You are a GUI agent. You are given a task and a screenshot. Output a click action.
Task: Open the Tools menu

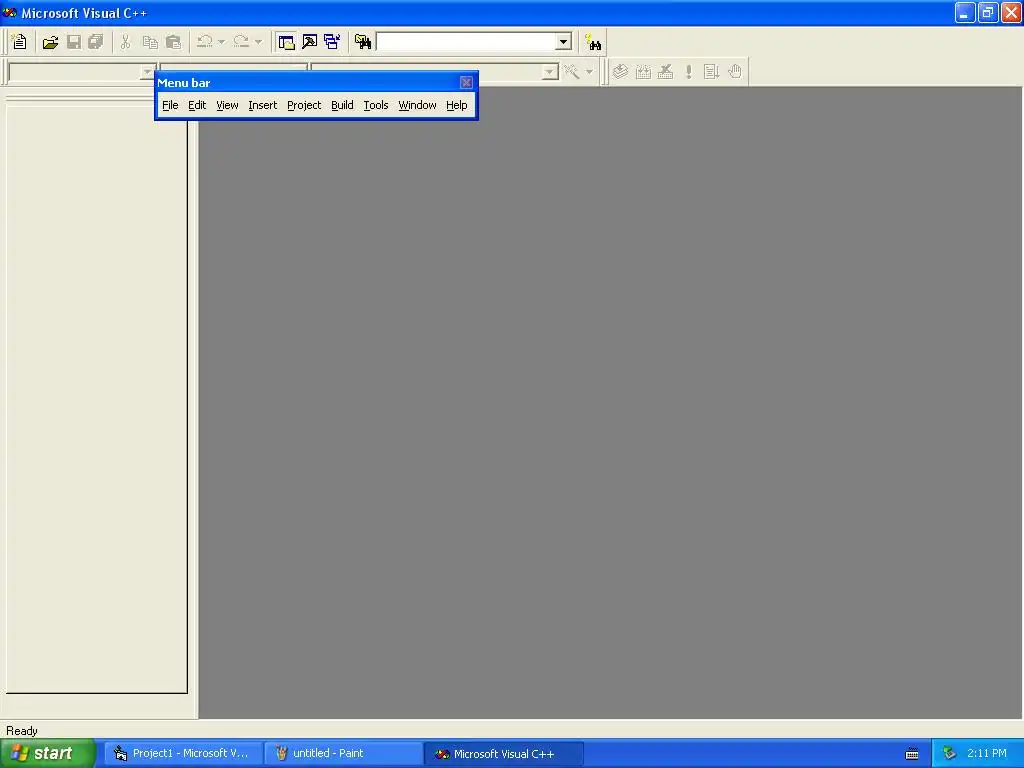[x=376, y=105]
